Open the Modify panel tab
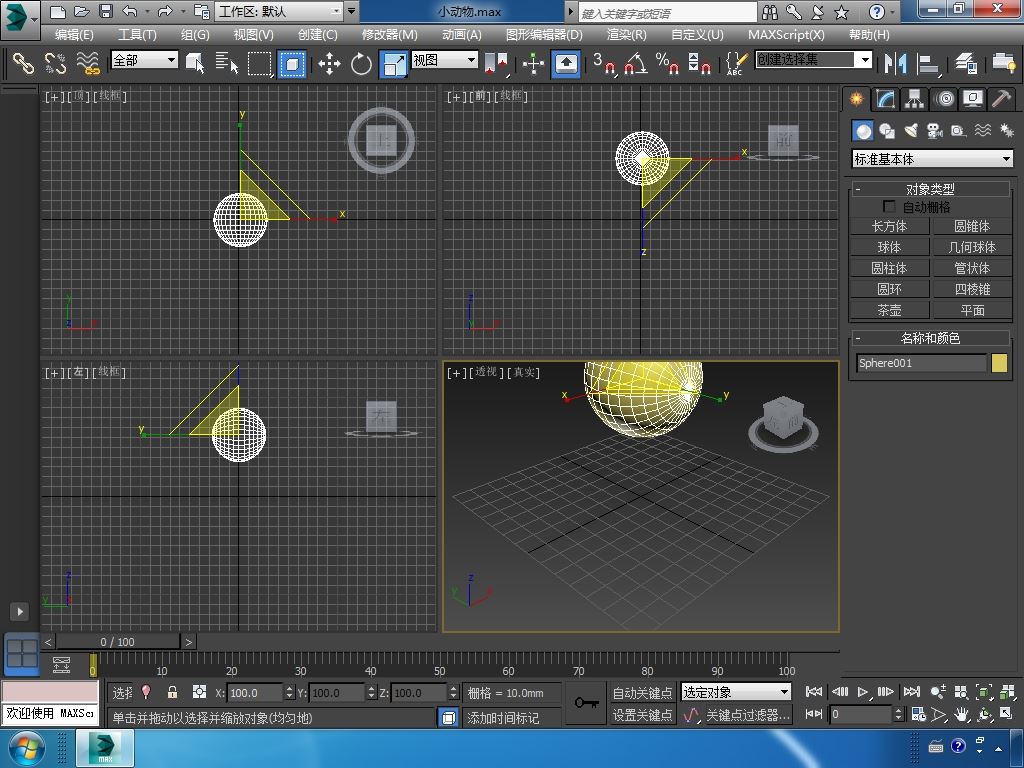Viewport: 1024px width, 768px height. coord(885,99)
